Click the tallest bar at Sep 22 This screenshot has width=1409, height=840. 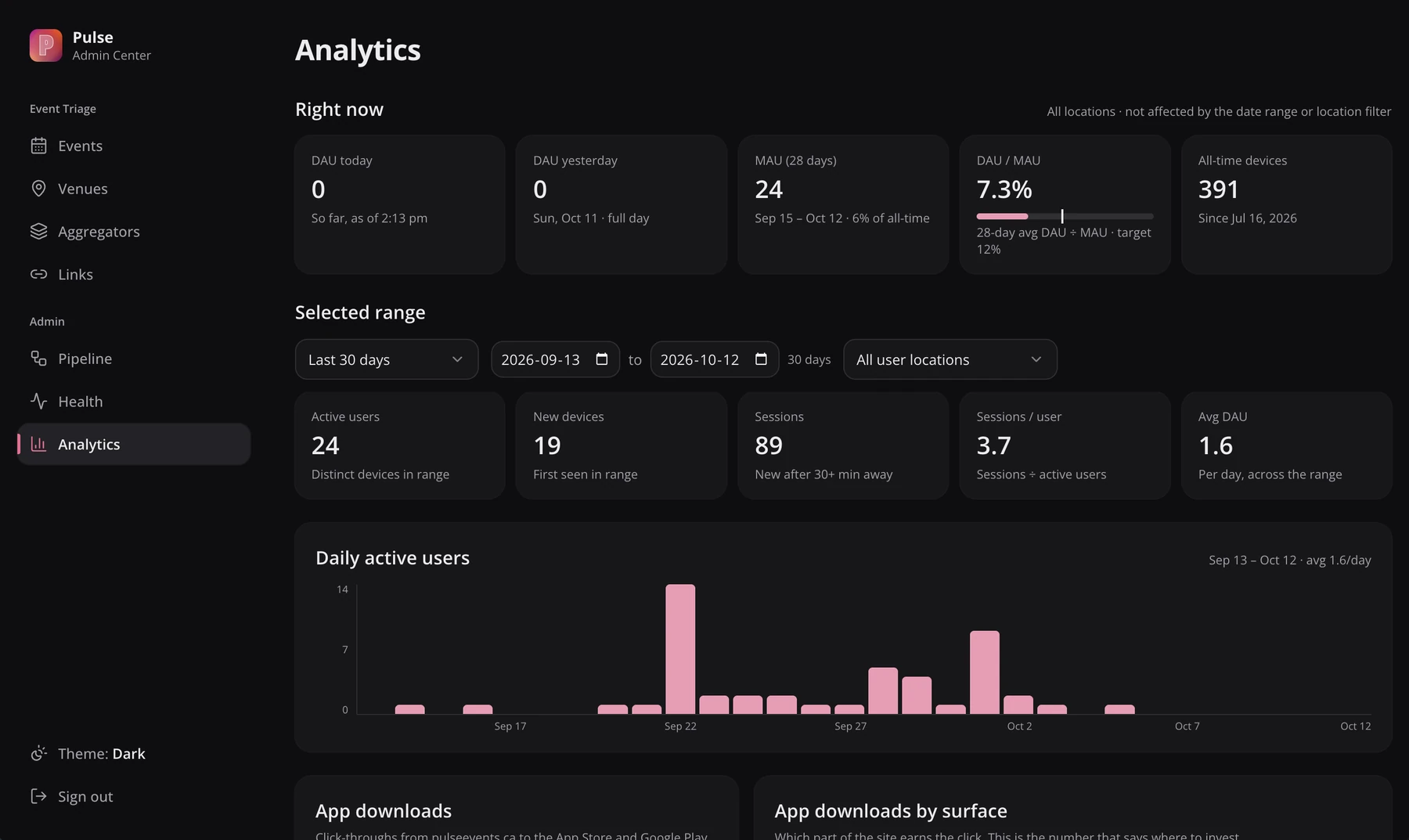[680, 649]
